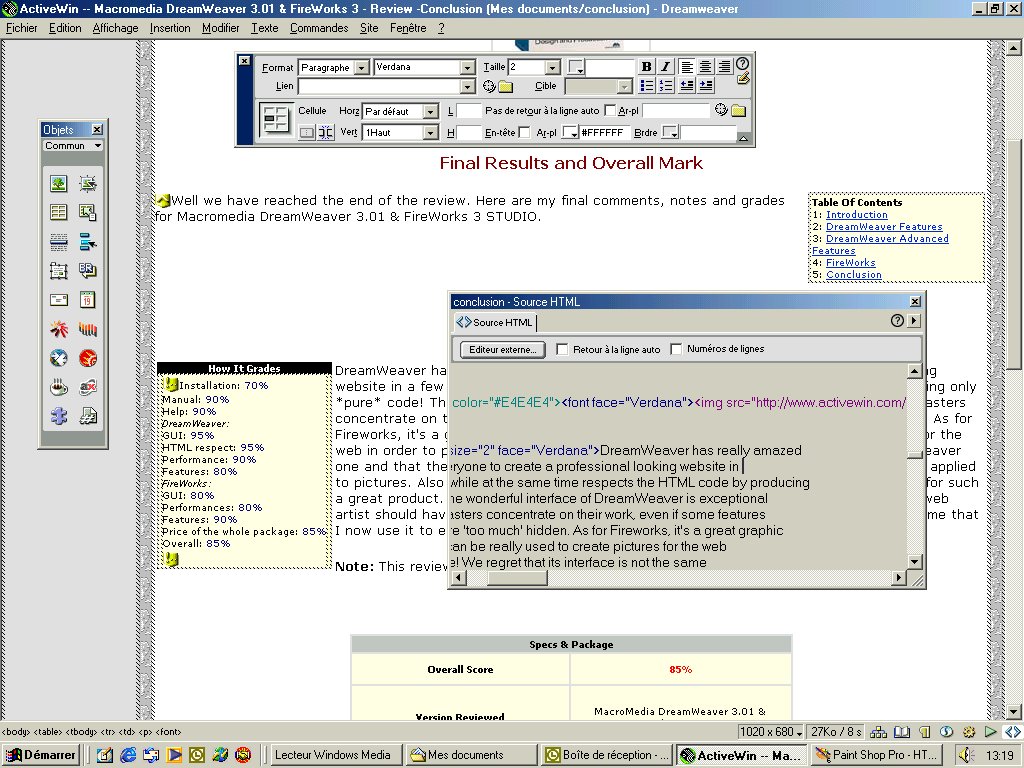Follow the DreamWeaver Features link
Screen dimensions: 1024x768
click(x=884, y=227)
